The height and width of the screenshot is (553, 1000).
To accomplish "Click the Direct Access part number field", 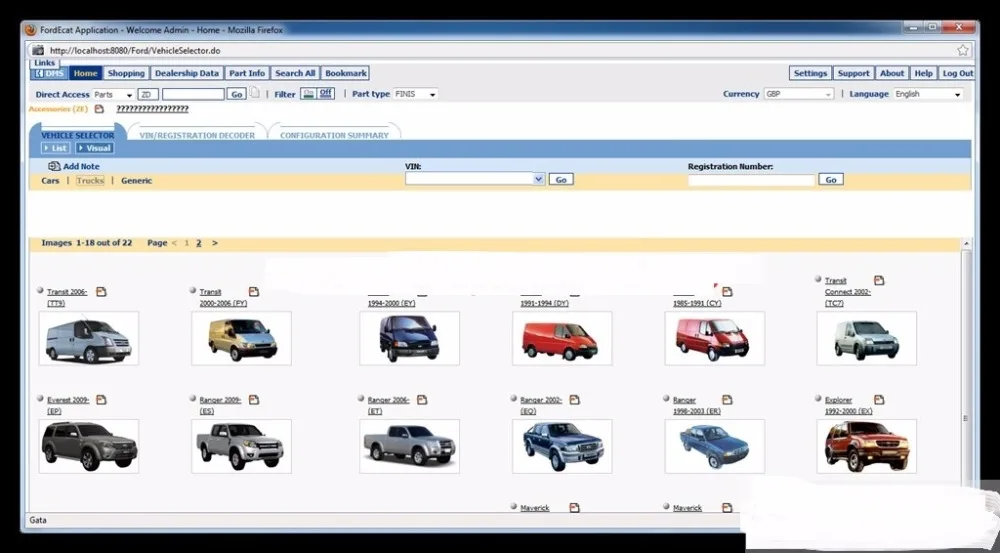I will [x=193, y=94].
